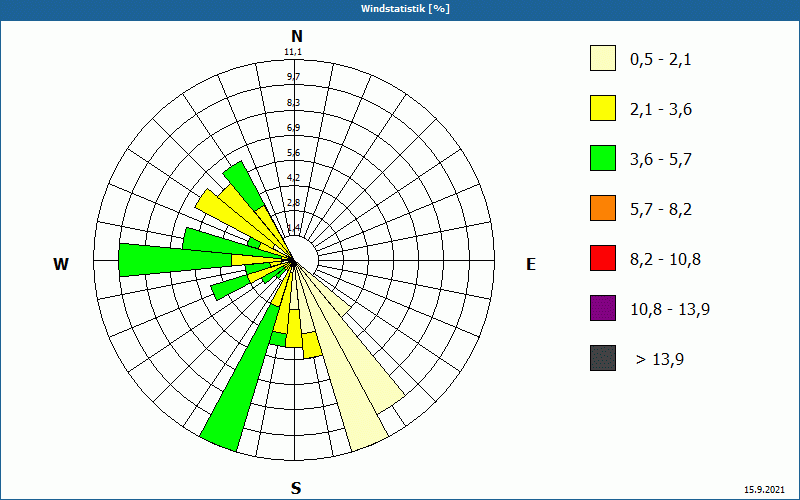Click the red 8,2 - 10,8 legend swatch
The width and height of the screenshot is (800, 500).
tap(603, 258)
